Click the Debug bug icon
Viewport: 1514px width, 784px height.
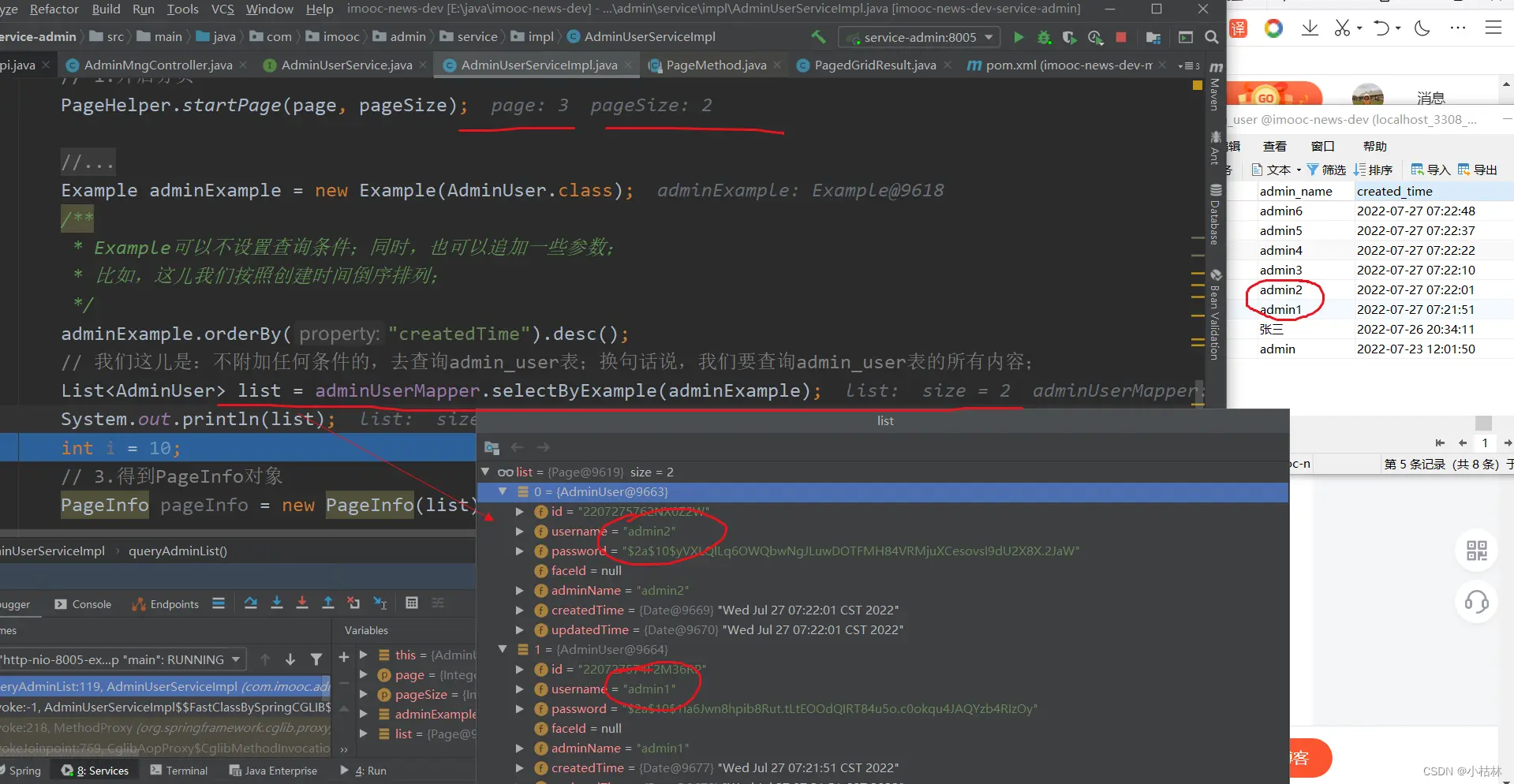click(1044, 37)
